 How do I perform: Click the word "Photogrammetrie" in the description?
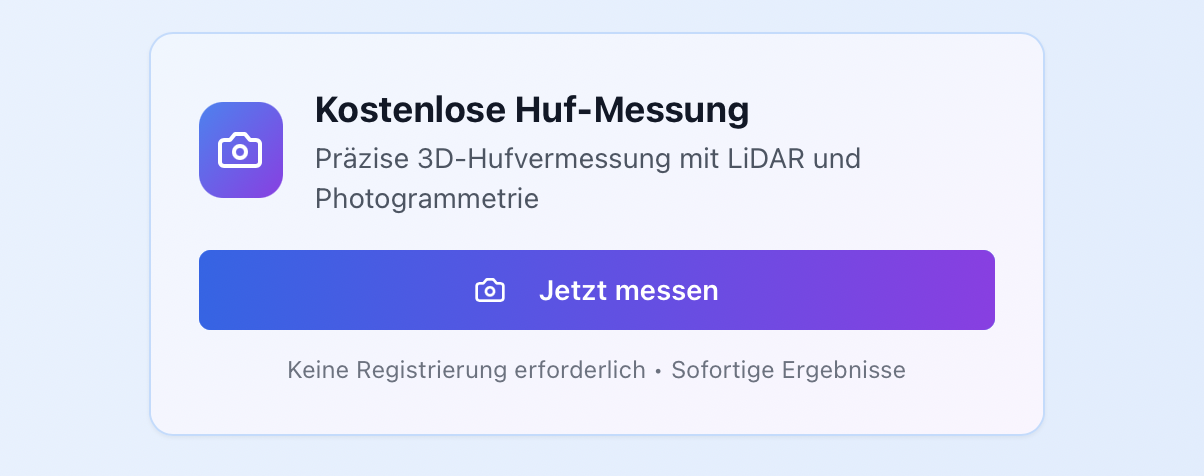point(427,199)
